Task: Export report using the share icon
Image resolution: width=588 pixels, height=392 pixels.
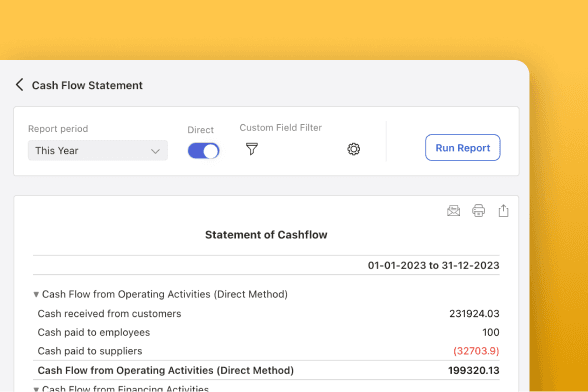Action: (x=503, y=210)
